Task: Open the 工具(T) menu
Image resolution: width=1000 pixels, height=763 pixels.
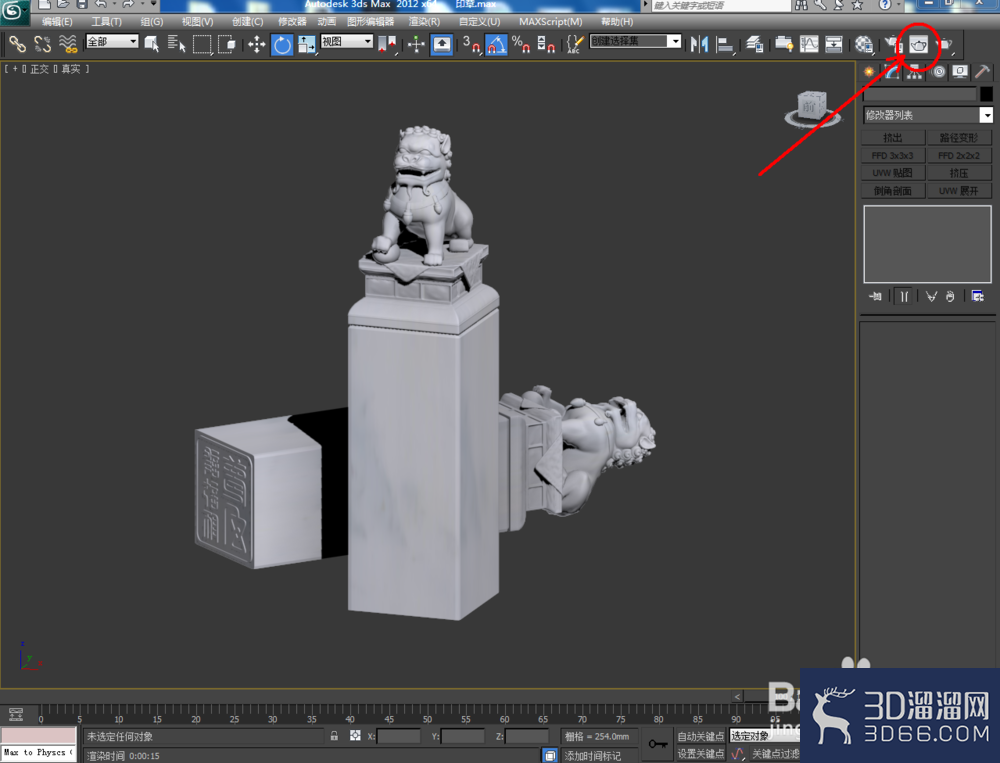Action: point(107,21)
